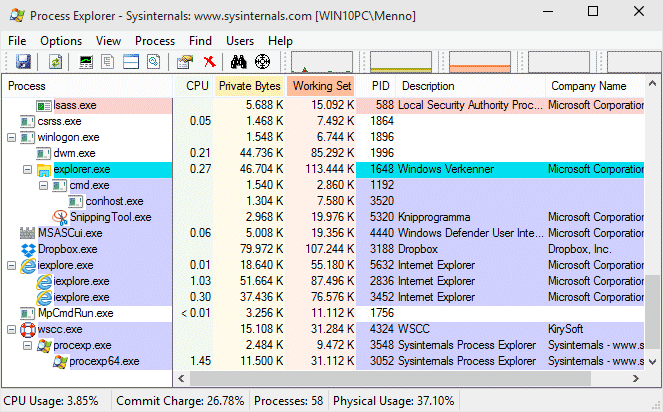Click the horizontal scrollbar left arrow
Viewport: 663px width, 412px height.
pyautogui.click(x=181, y=378)
